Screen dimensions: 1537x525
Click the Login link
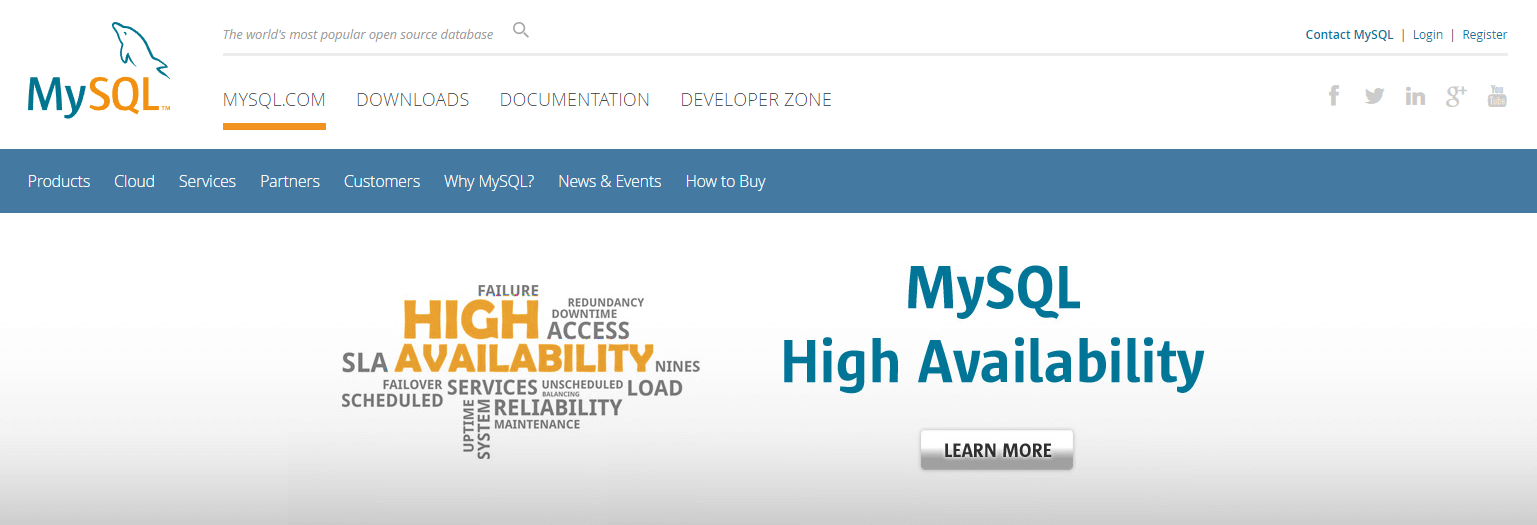[x=1428, y=34]
